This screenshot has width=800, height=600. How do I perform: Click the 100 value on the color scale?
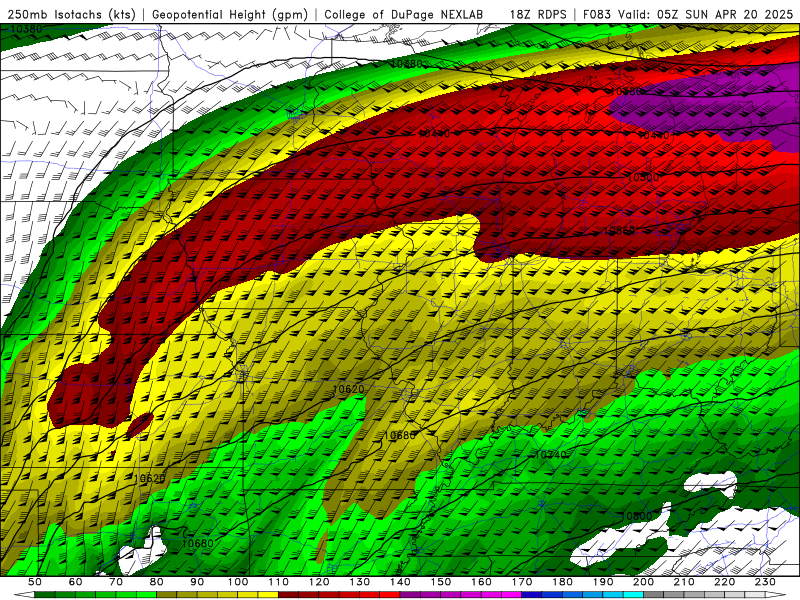click(x=238, y=582)
